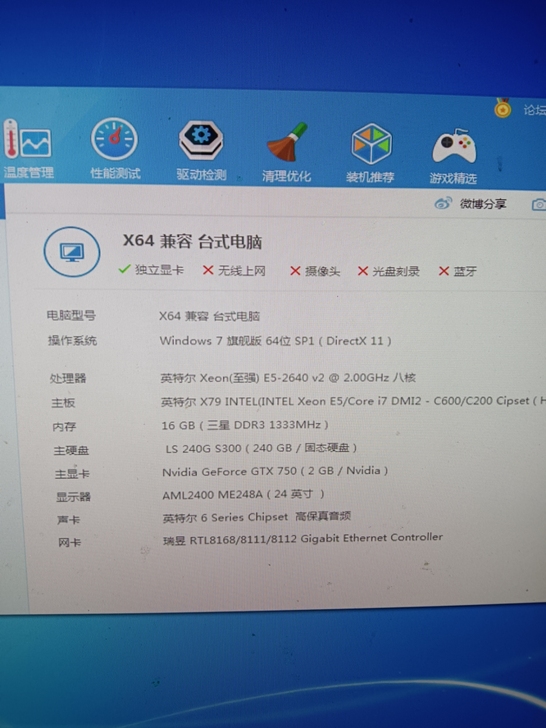This screenshot has width=546, height=728.
Task: Click the 处理器 label
Action: coord(68,378)
